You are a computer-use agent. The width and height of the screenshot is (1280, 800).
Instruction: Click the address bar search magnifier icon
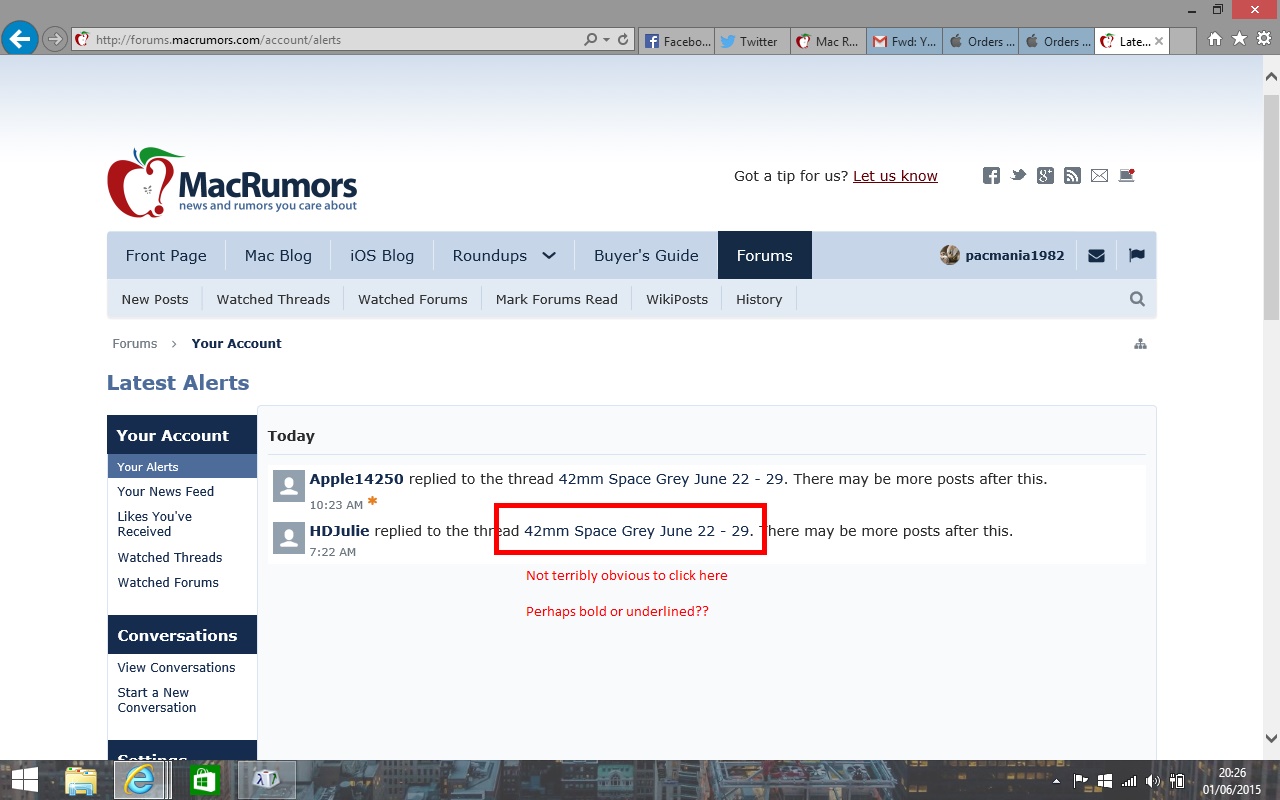590,40
